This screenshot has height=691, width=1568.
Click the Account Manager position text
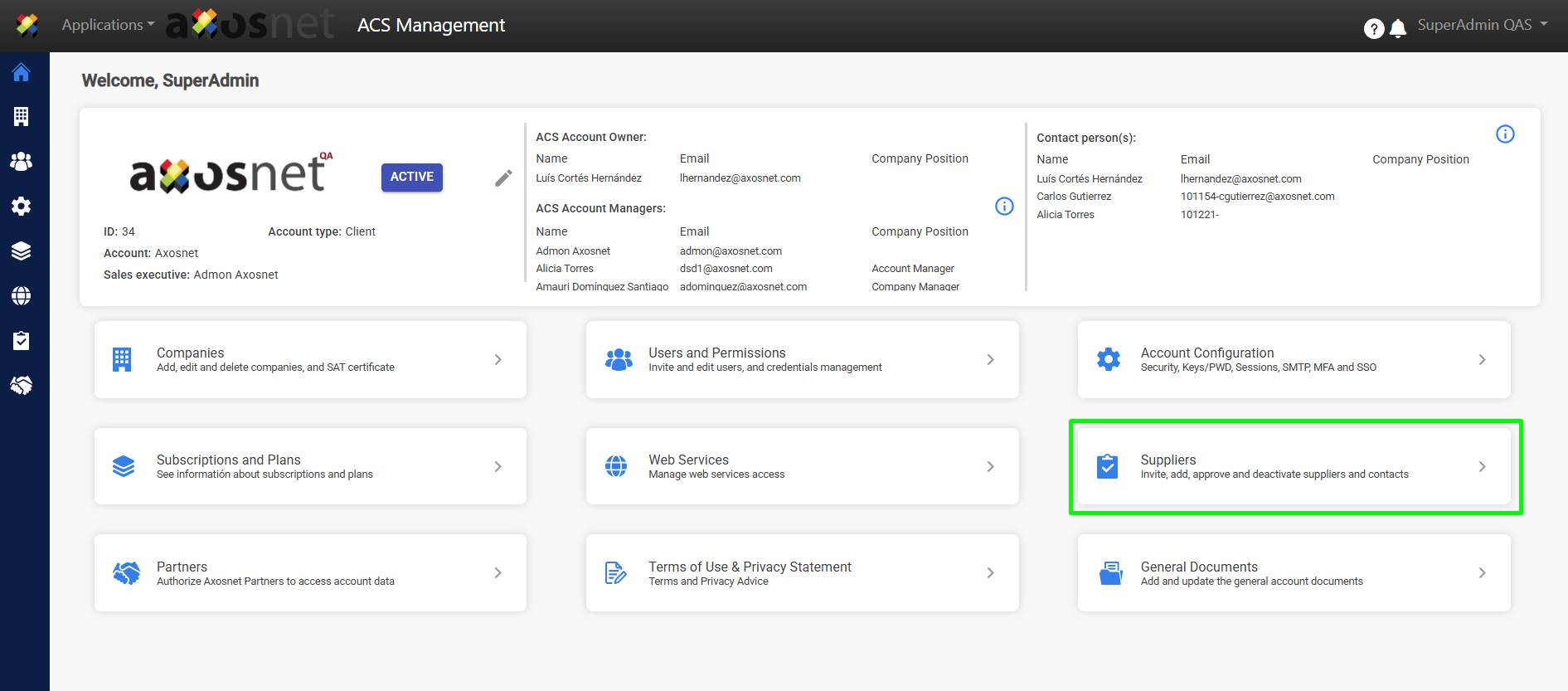pos(913,269)
